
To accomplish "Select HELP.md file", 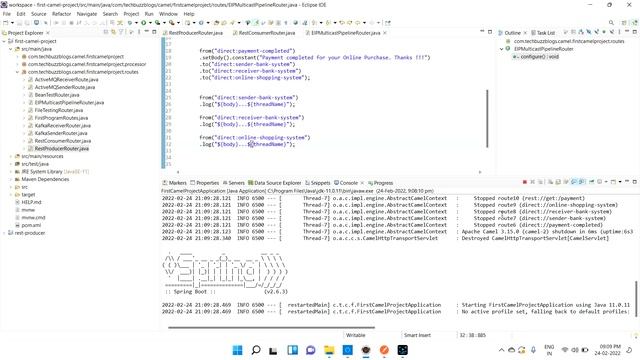I will 31,202.
